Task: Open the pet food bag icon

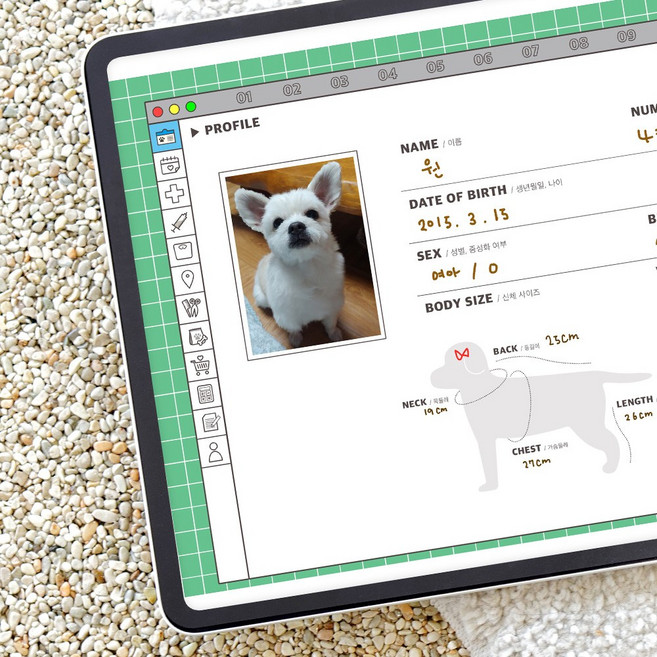Action: click(x=197, y=336)
